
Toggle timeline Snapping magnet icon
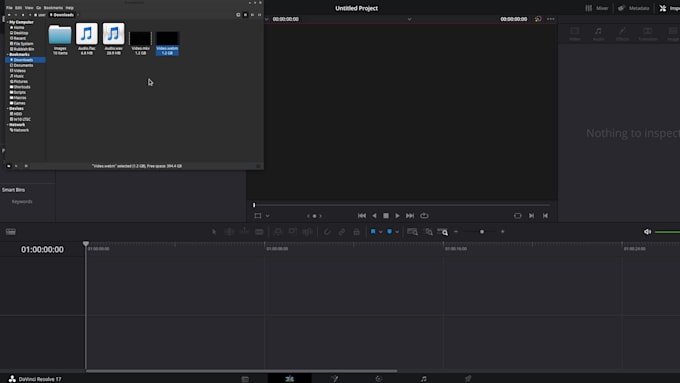tap(327, 232)
